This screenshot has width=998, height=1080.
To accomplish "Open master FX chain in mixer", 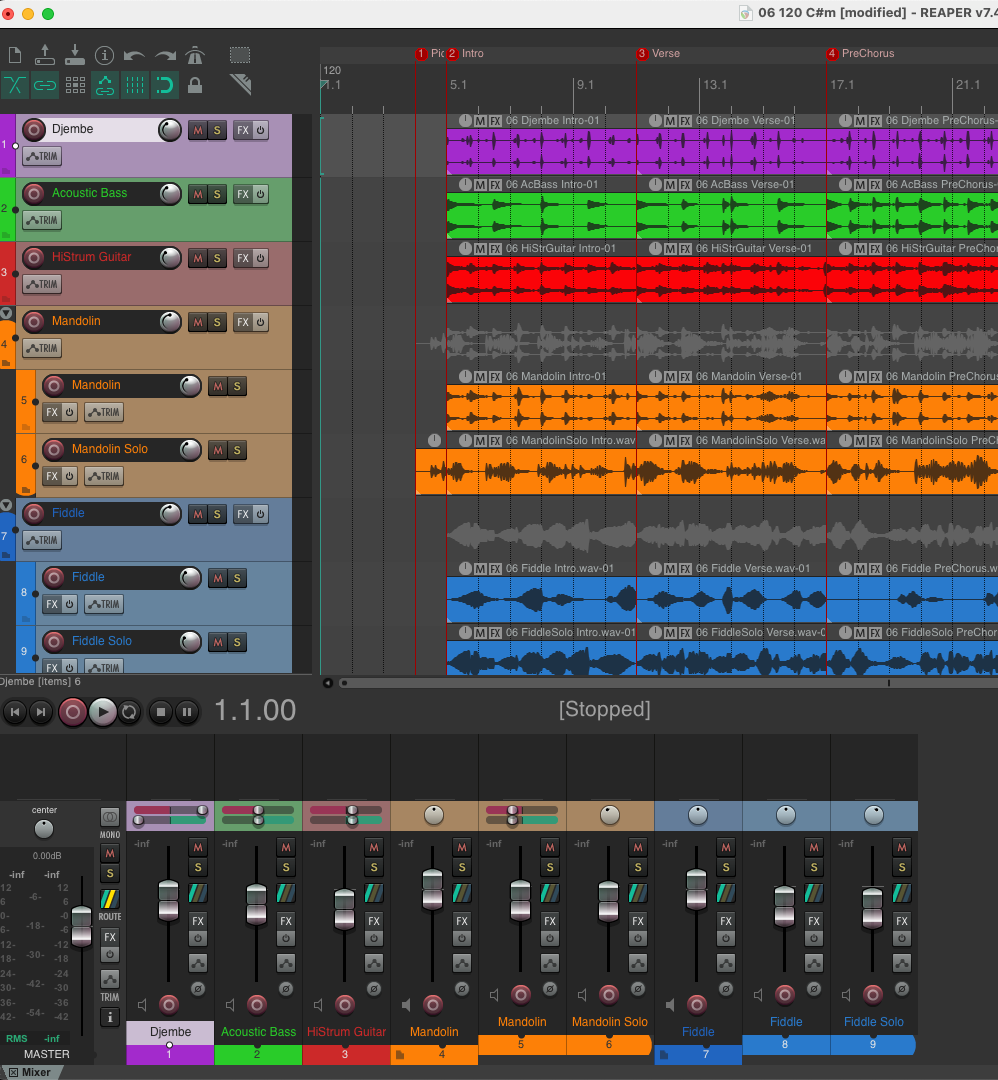I will click(x=110, y=937).
